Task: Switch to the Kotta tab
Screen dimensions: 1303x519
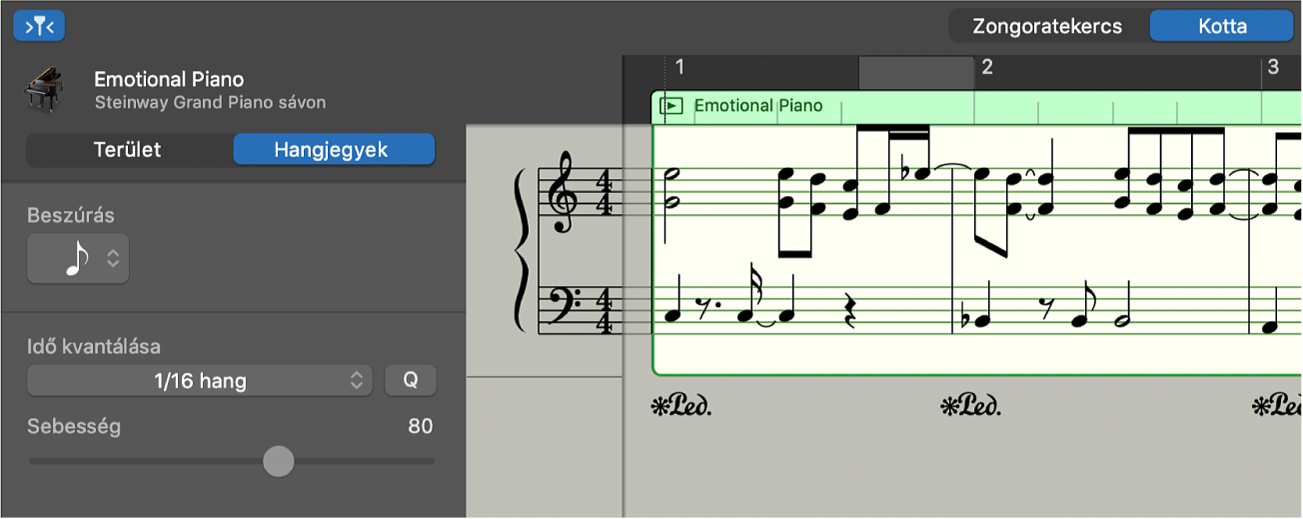Action: coord(1222,27)
